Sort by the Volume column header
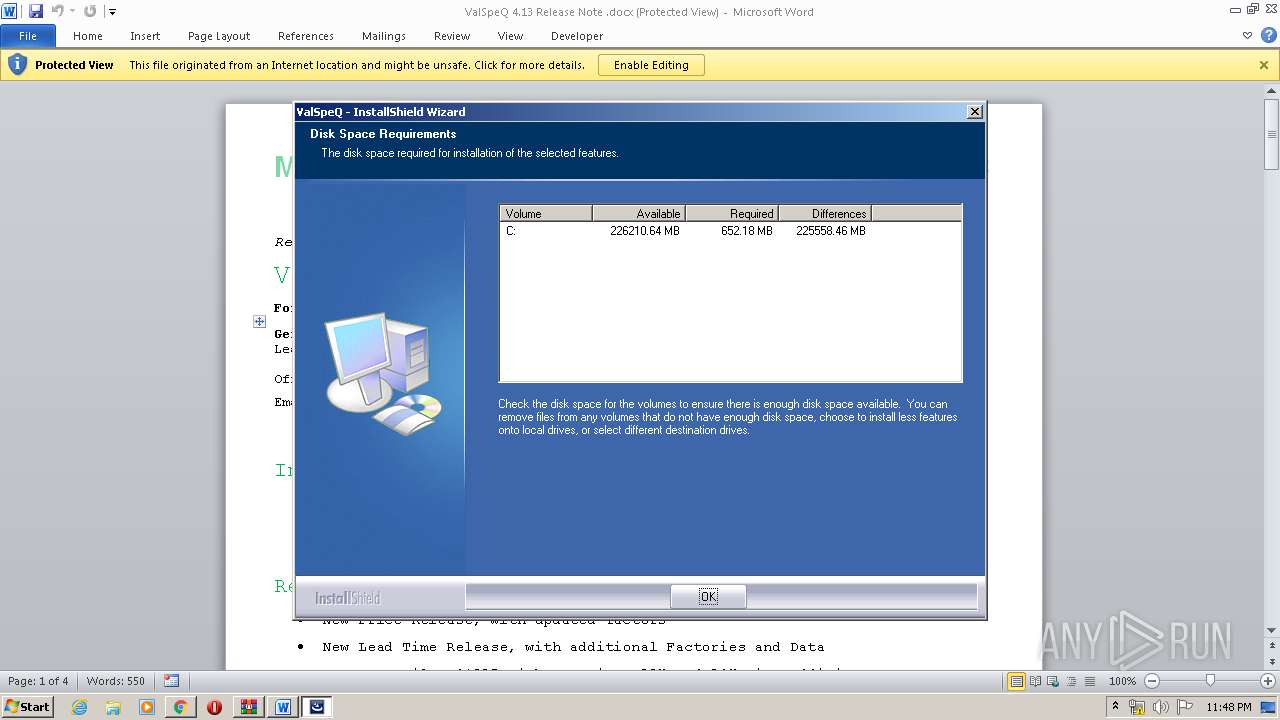Viewport: 1280px width, 720px height. pyautogui.click(x=546, y=213)
